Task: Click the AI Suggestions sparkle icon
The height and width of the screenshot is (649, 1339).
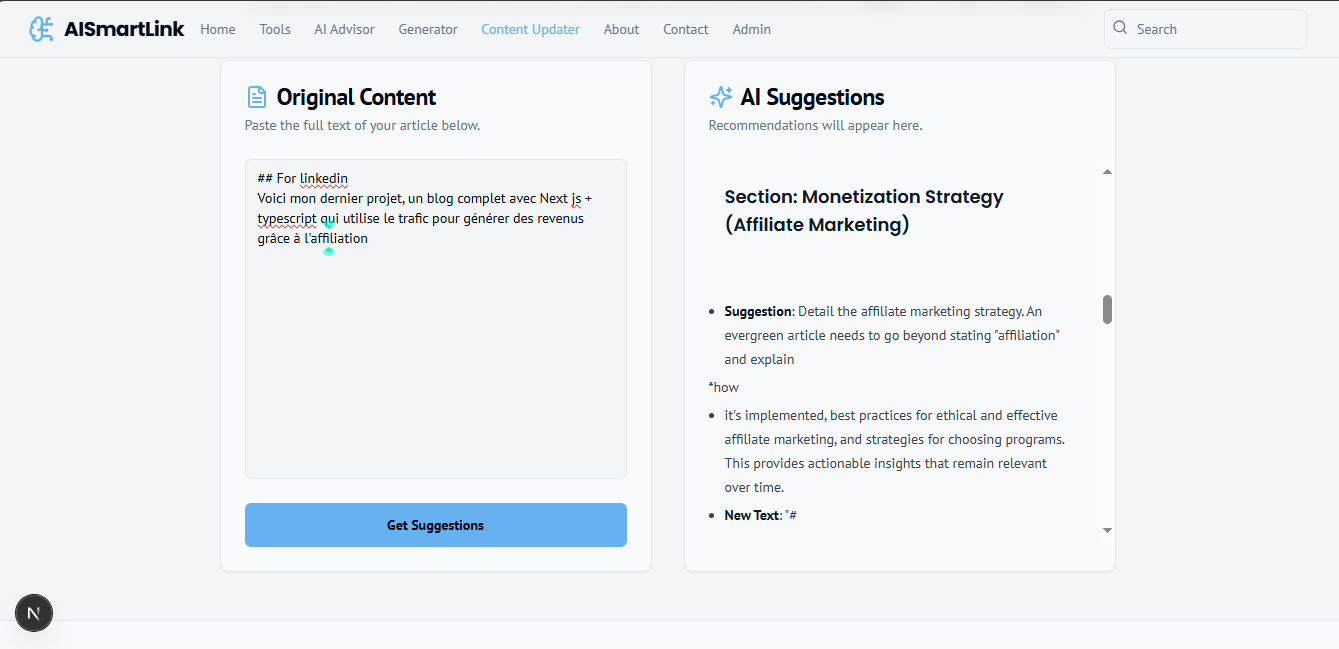Action: point(720,97)
